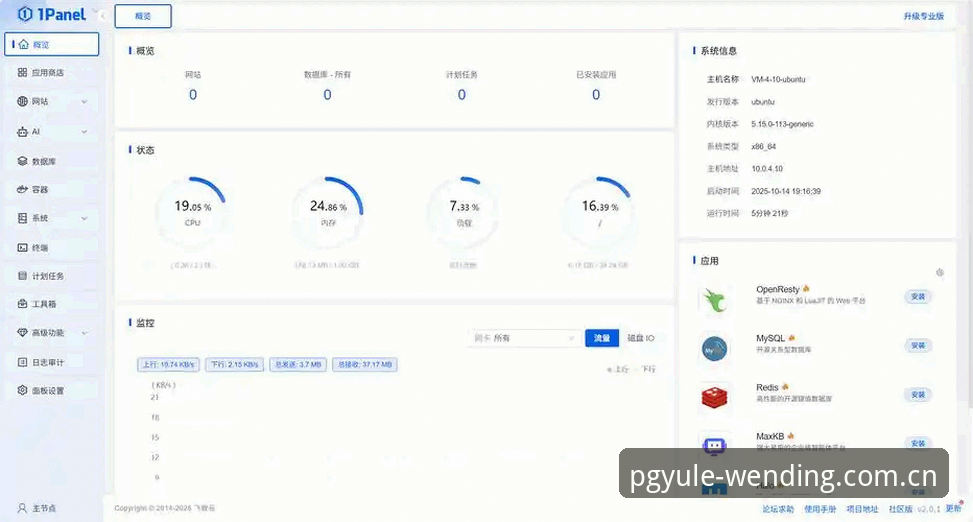973x522 pixels.
Task: Select the 系统 sidebar icon
Action: coord(22,218)
